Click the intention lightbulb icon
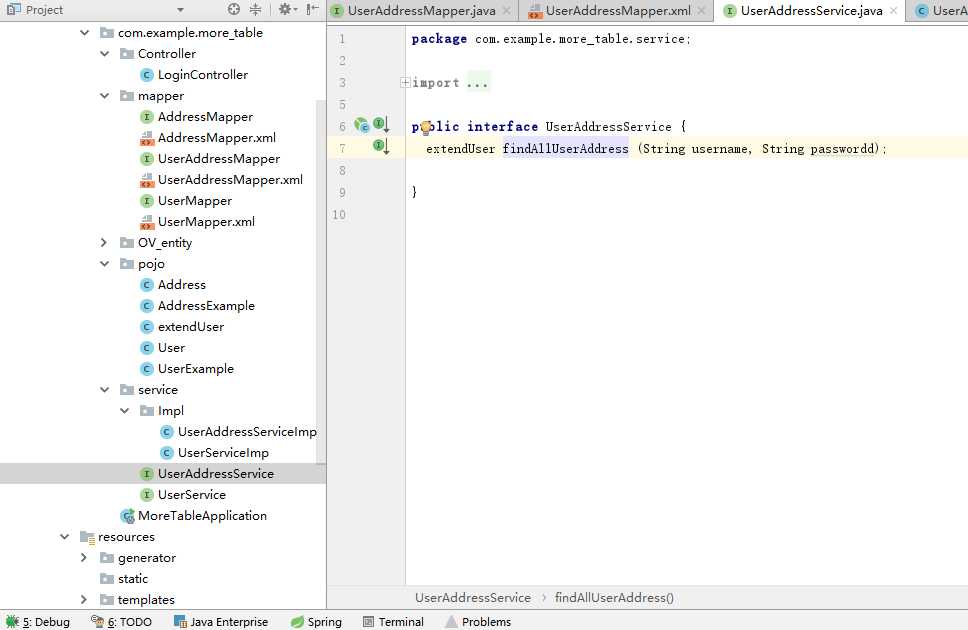Image resolution: width=968 pixels, height=630 pixels. [x=425, y=128]
